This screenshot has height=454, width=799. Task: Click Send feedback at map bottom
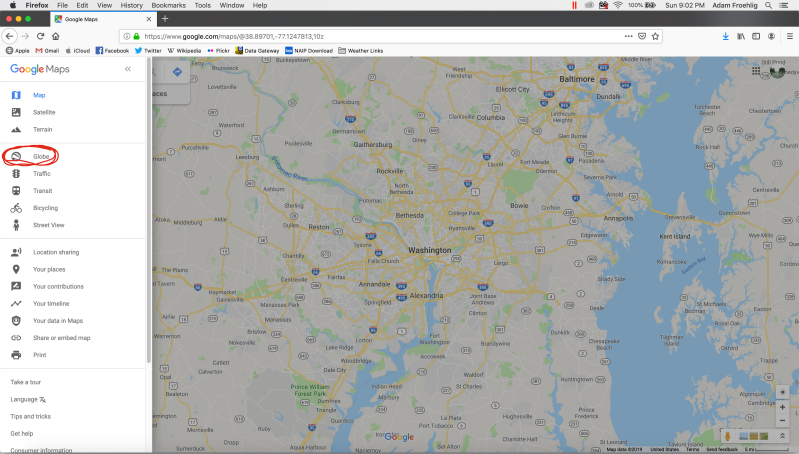722,449
